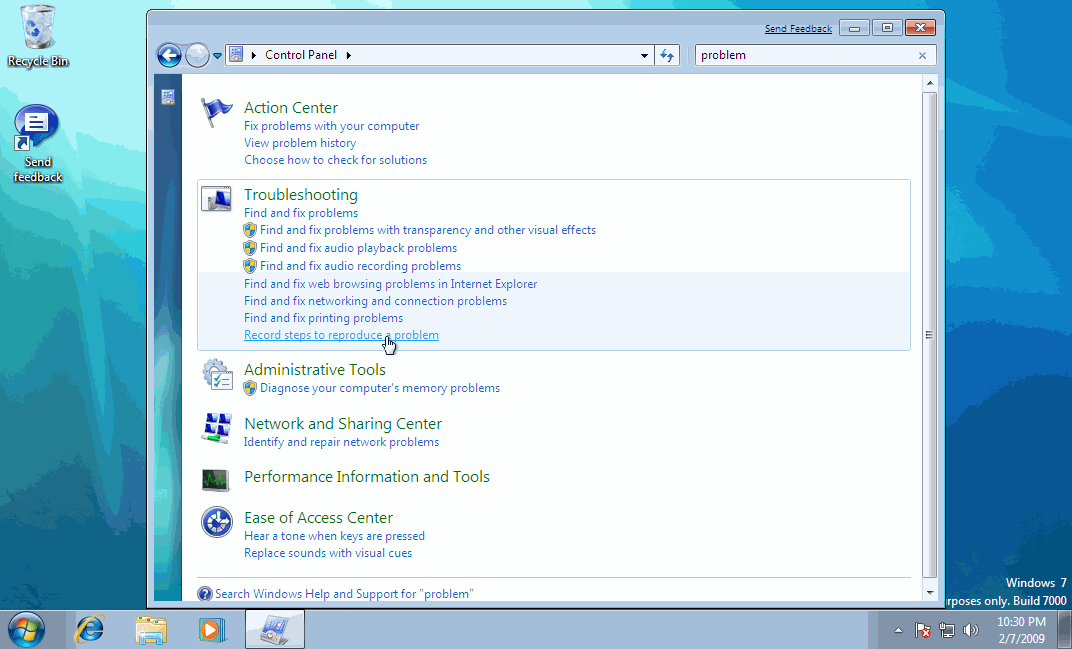The width and height of the screenshot is (1072, 649).
Task: Click the Find and fix problems link
Action: 301,213
